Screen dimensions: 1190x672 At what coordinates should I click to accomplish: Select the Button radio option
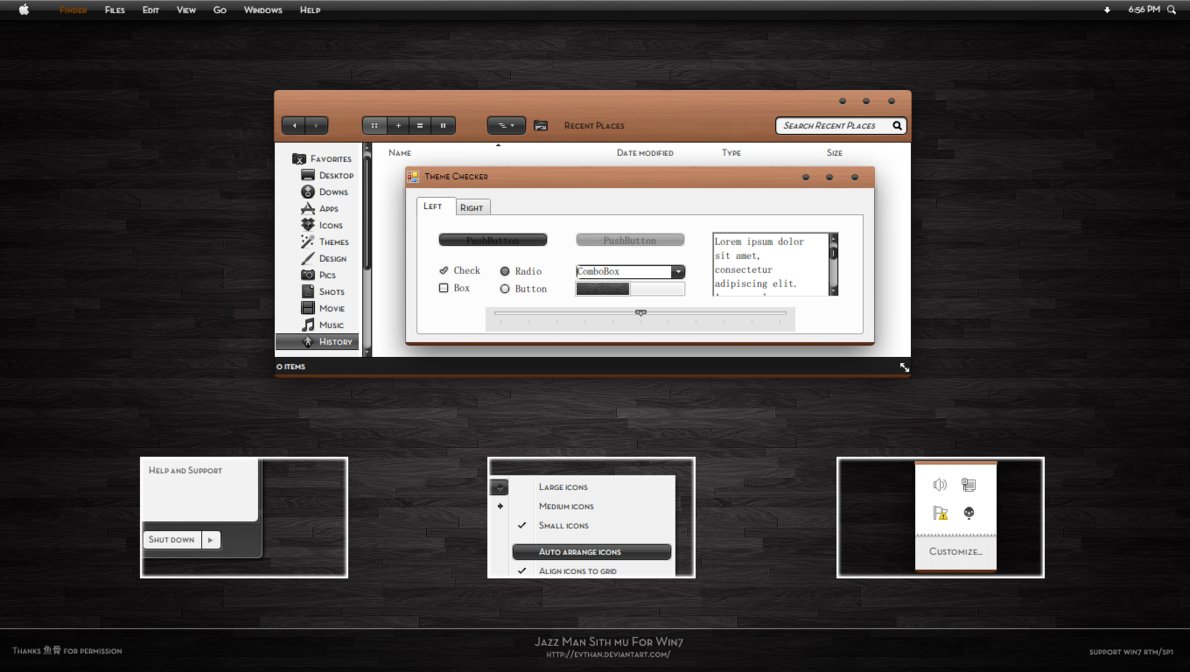505,289
